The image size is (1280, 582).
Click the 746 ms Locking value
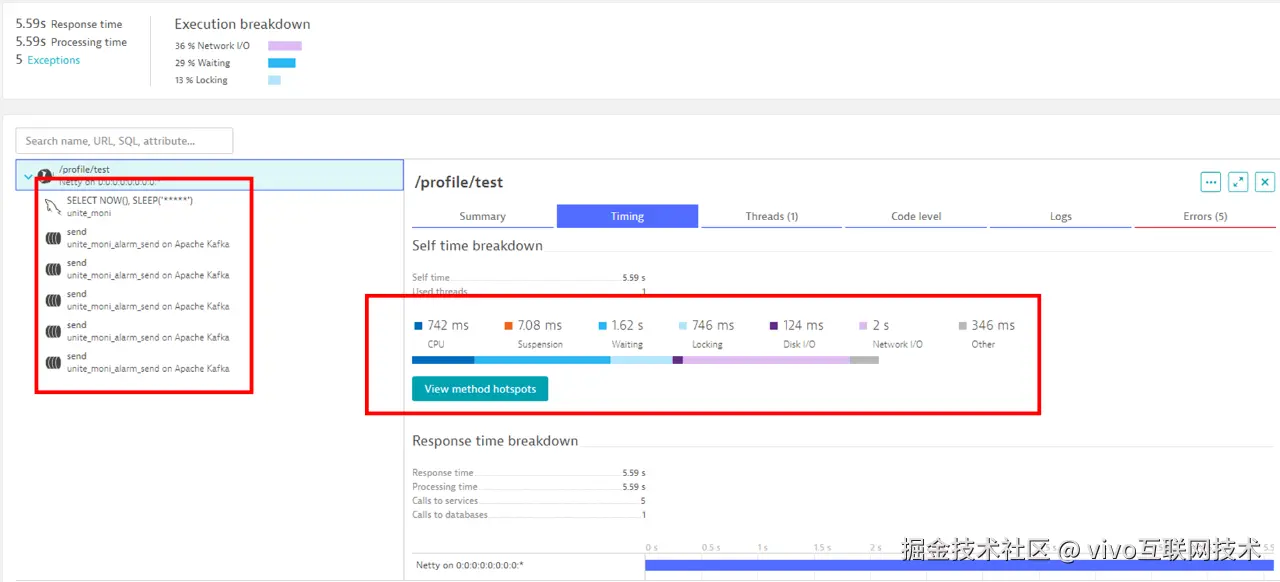click(713, 326)
